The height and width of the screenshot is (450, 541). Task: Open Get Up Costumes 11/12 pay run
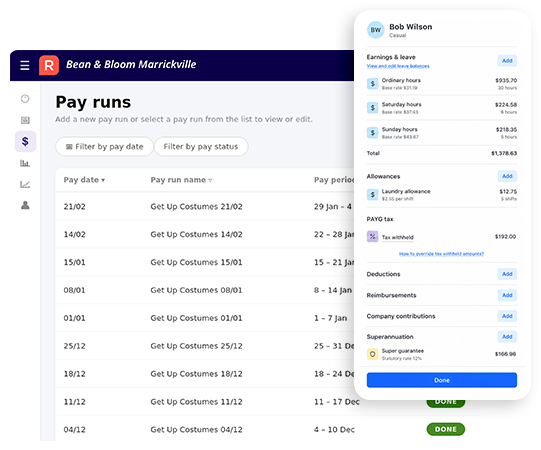click(x=196, y=402)
